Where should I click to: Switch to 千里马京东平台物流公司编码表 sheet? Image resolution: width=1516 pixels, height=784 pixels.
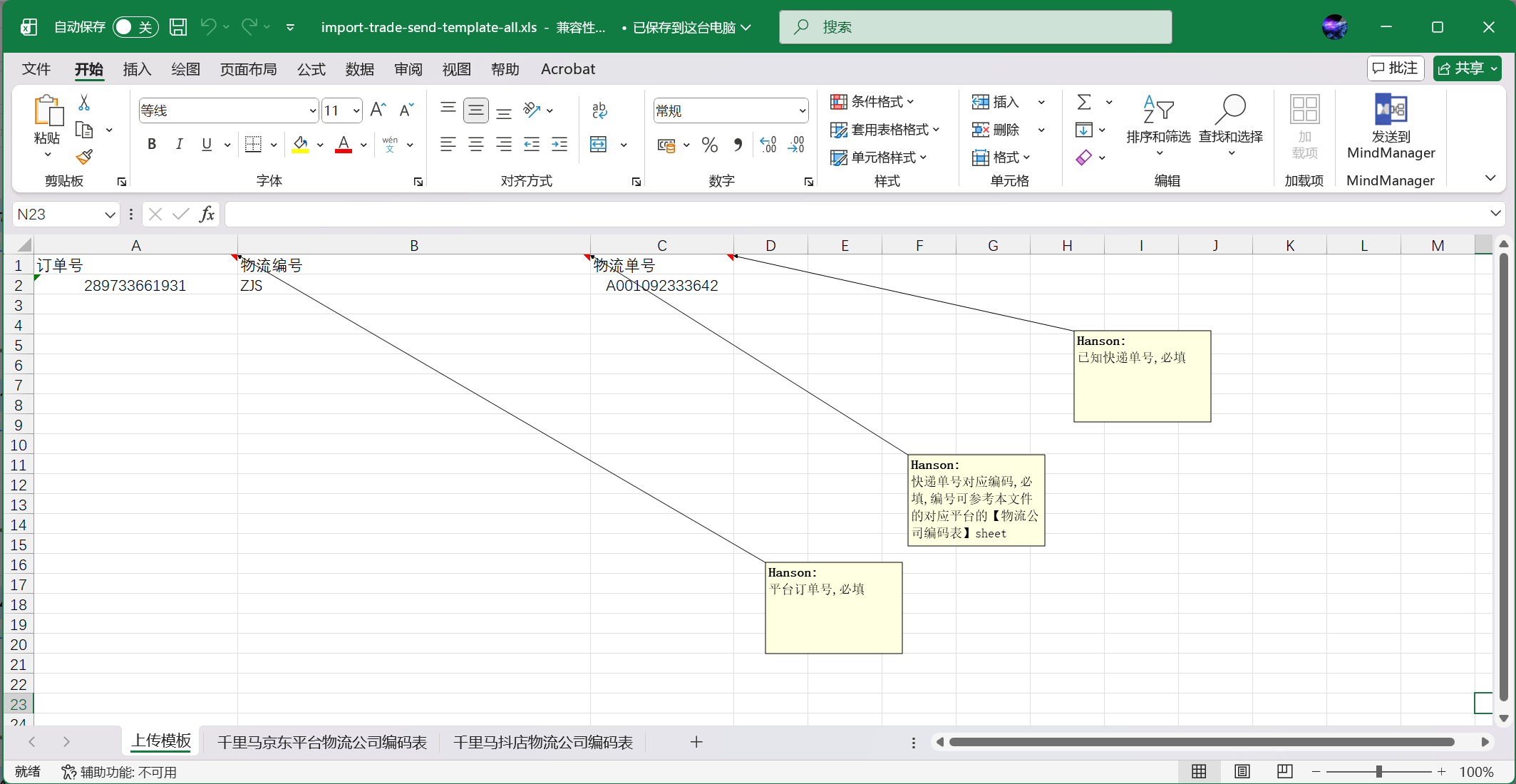pos(321,743)
